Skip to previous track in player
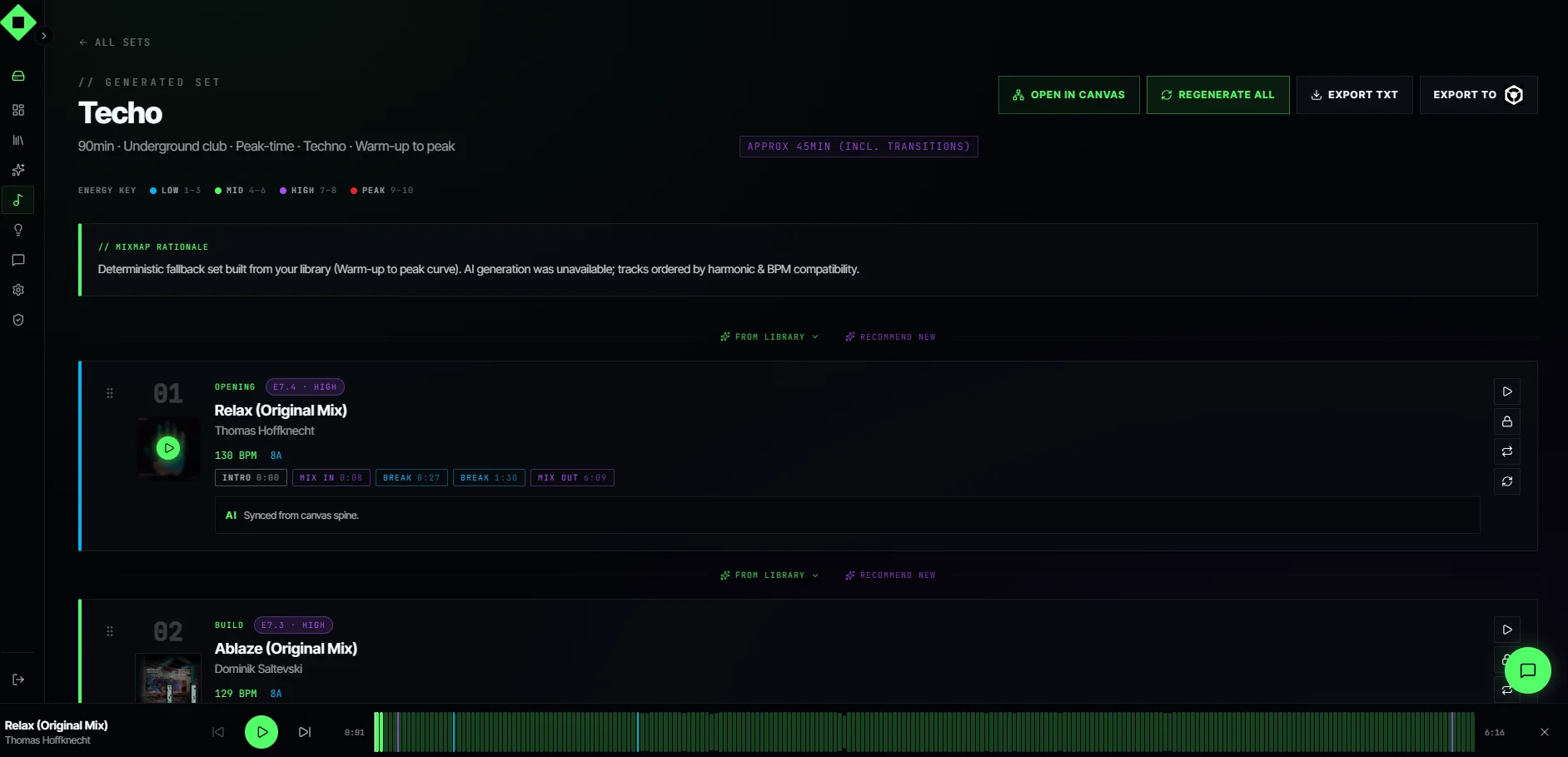Viewport: 1568px width, 757px height. pyautogui.click(x=218, y=732)
